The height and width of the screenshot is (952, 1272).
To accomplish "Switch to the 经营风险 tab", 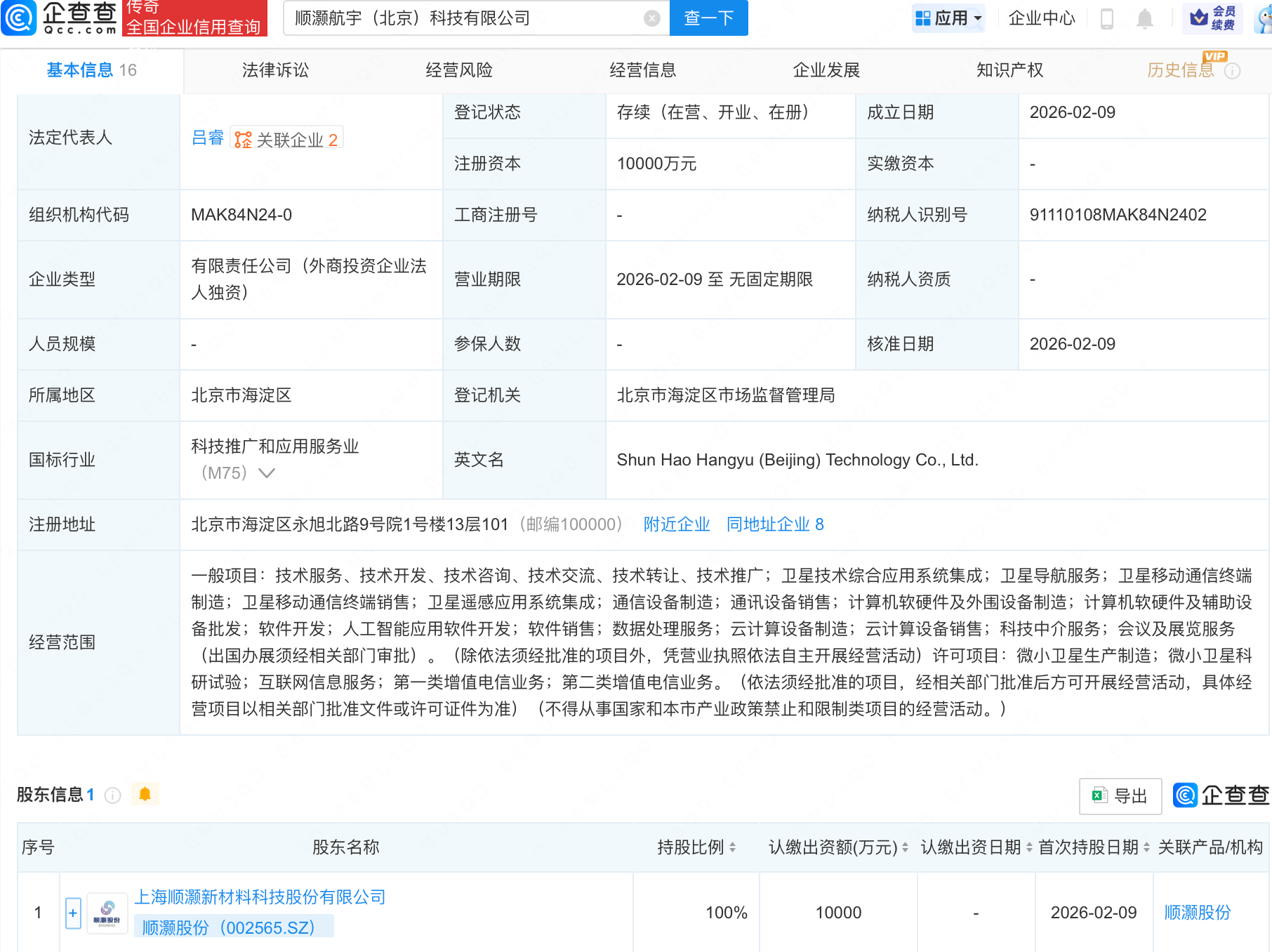I will coord(459,70).
